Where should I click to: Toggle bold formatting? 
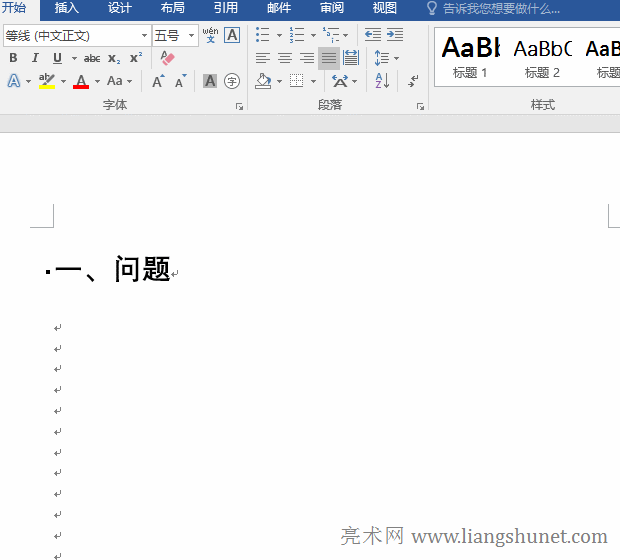click(x=13, y=58)
